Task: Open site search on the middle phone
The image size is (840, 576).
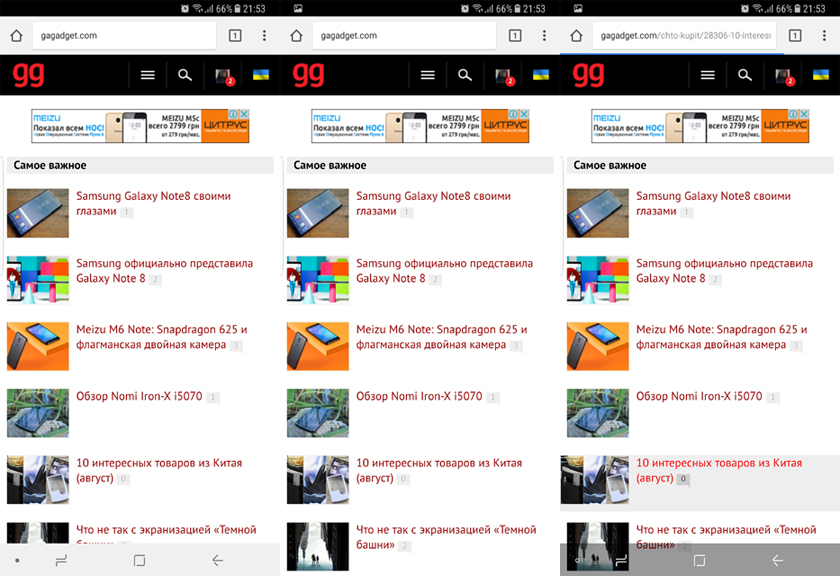Action: pos(465,75)
